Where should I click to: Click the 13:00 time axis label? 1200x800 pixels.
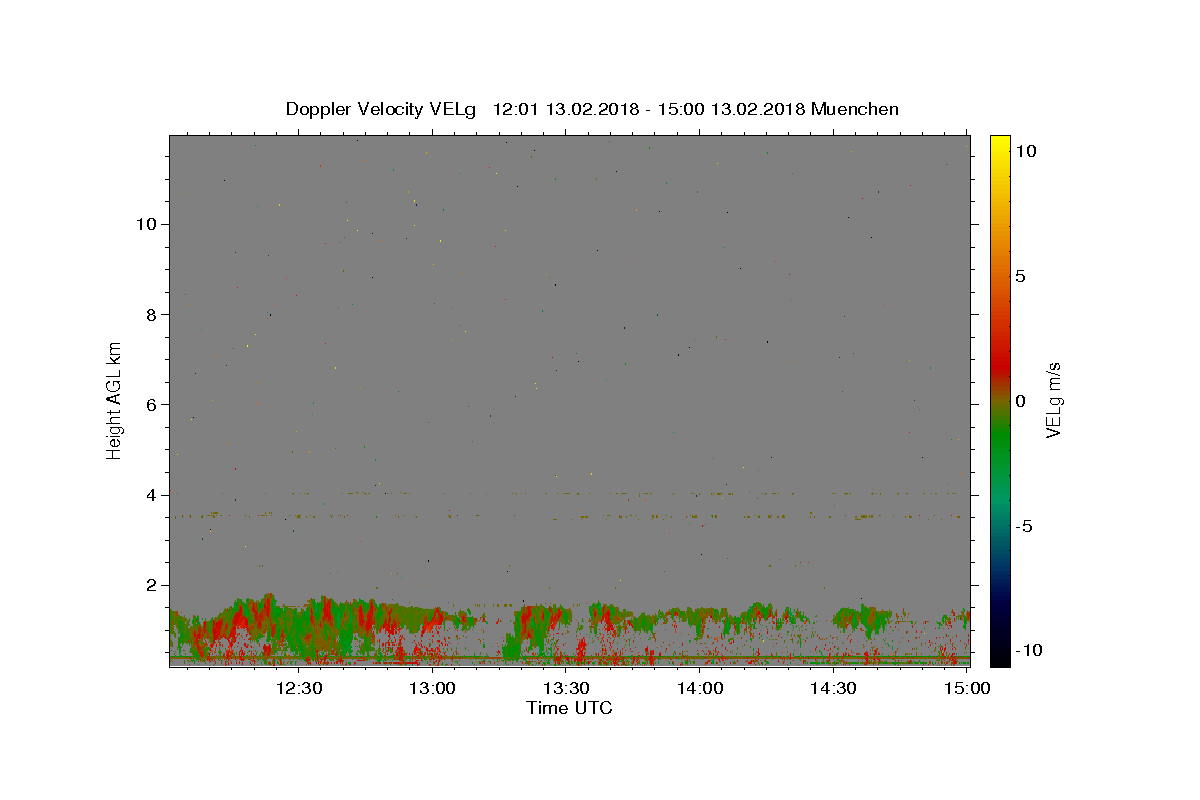(432, 688)
